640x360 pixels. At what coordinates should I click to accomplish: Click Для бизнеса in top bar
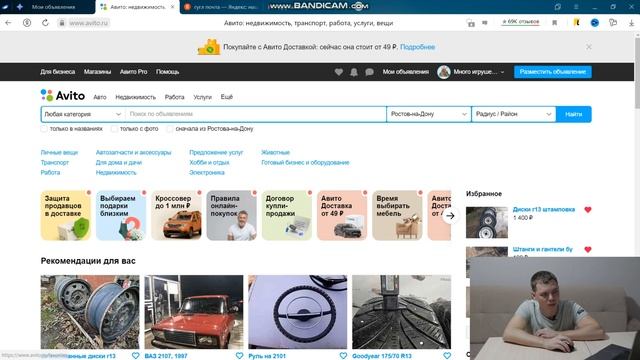point(58,72)
